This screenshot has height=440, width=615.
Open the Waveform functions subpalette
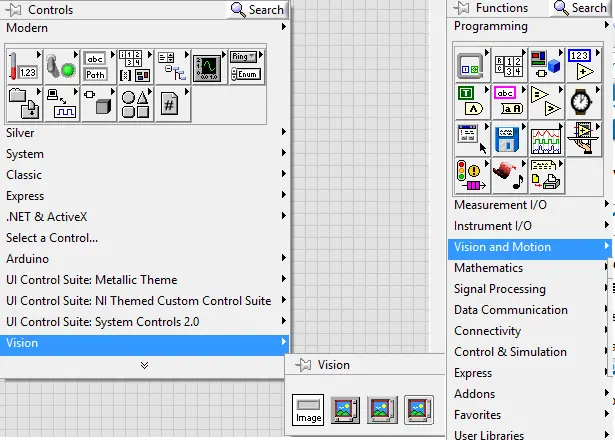546,139
